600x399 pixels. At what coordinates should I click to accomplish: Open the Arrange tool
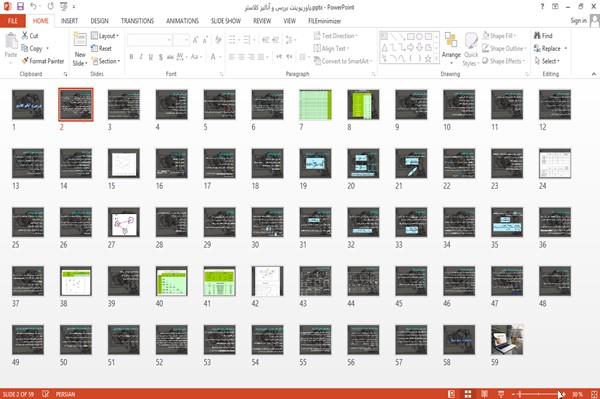pos(451,49)
